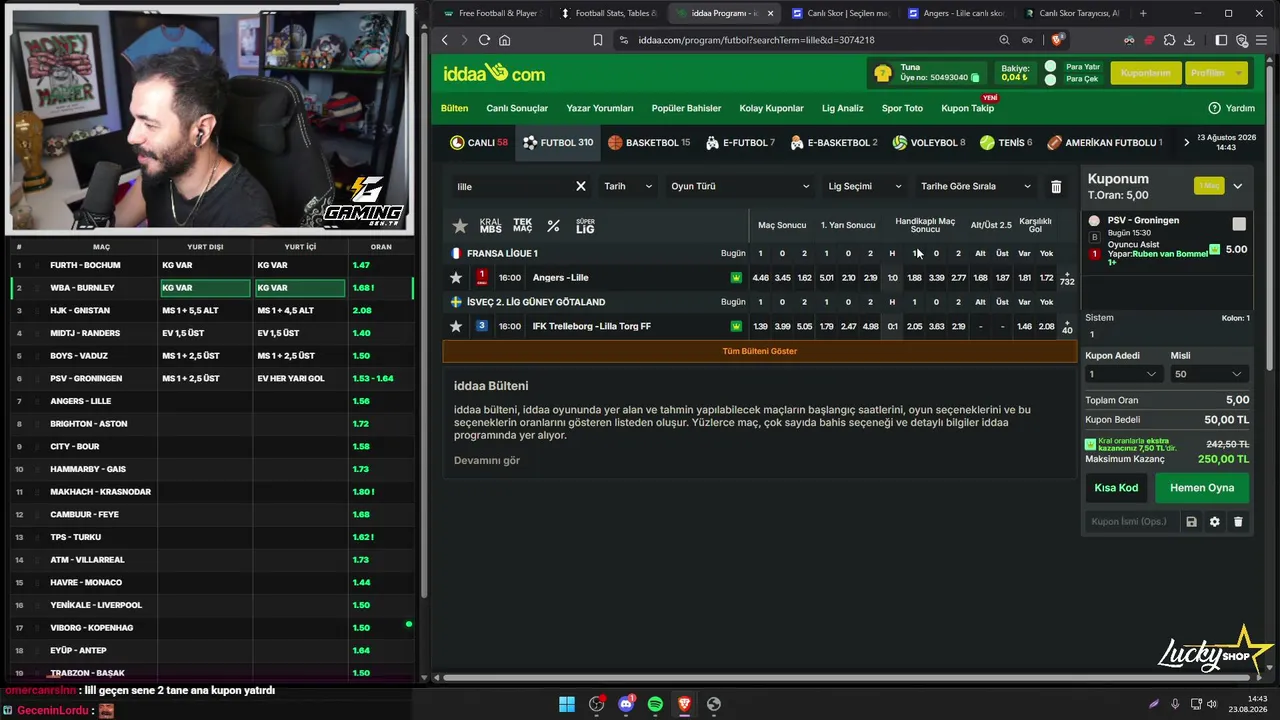
Task: Delete the coupon with the bottom trash icon
Action: click(x=1238, y=522)
